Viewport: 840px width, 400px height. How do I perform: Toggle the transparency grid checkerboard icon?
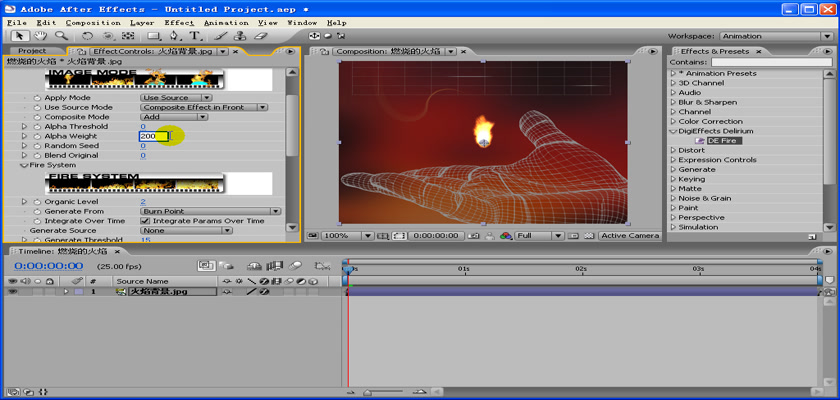coord(589,236)
